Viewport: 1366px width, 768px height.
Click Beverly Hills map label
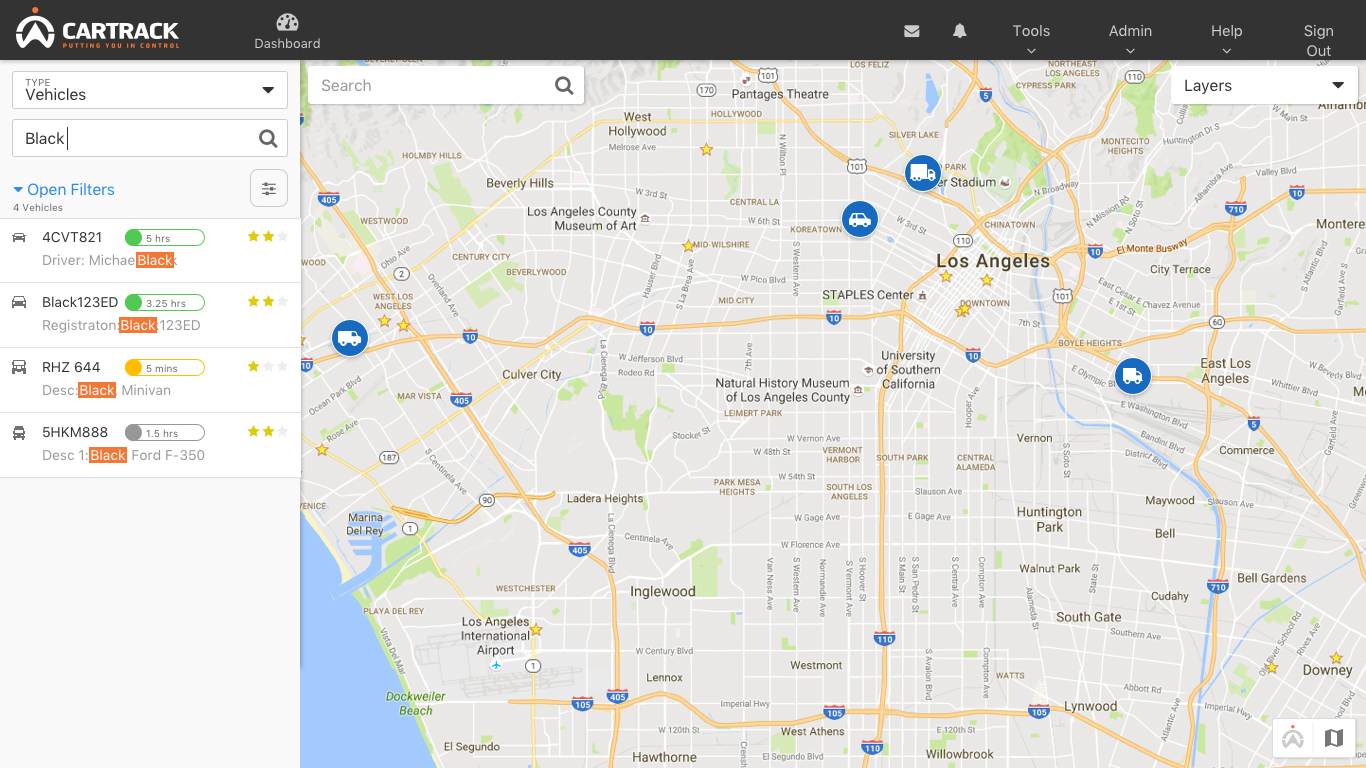coord(520,183)
